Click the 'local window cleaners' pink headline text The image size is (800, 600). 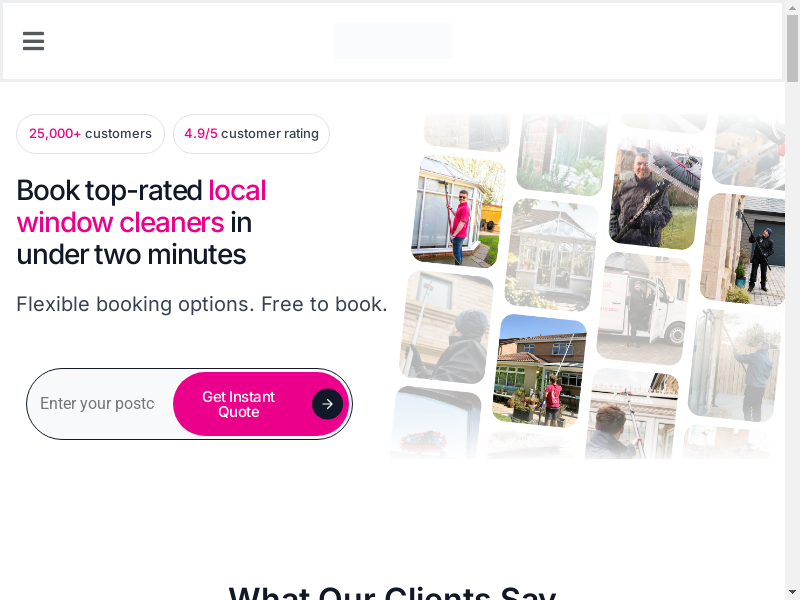click(x=141, y=207)
